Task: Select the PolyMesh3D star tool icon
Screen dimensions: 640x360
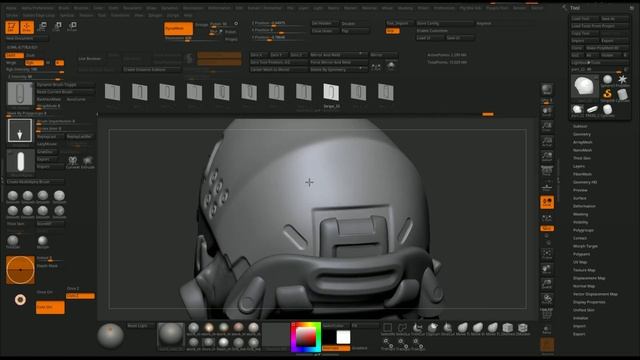Action: (622, 80)
